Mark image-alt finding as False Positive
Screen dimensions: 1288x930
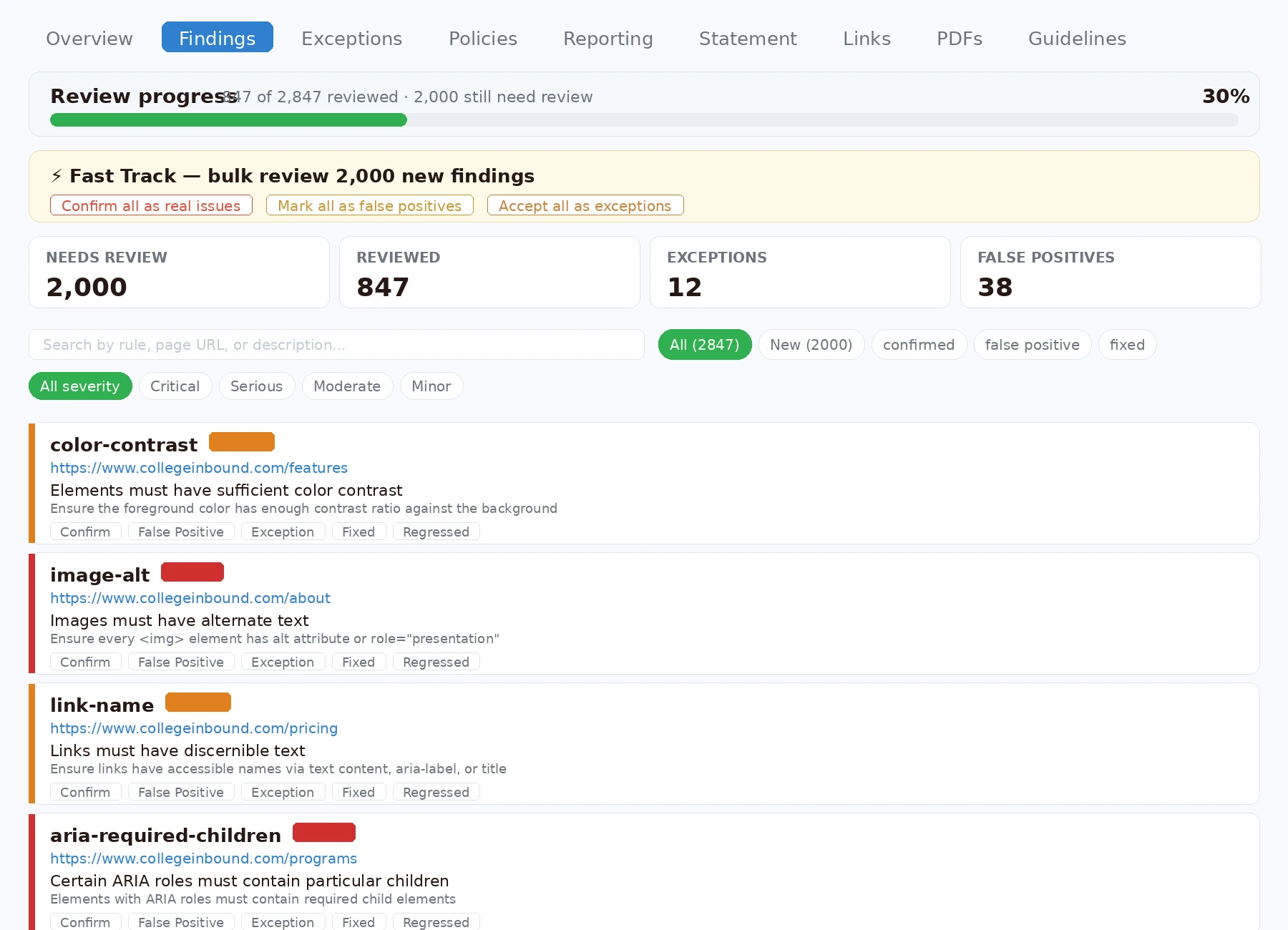coord(180,662)
